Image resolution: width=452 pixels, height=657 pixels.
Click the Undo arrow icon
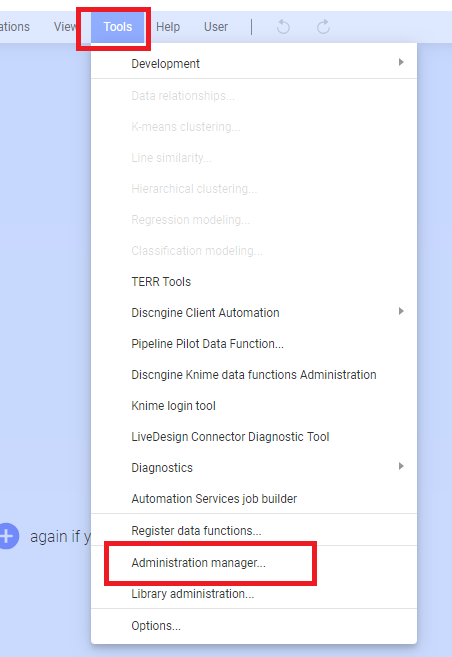click(283, 27)
